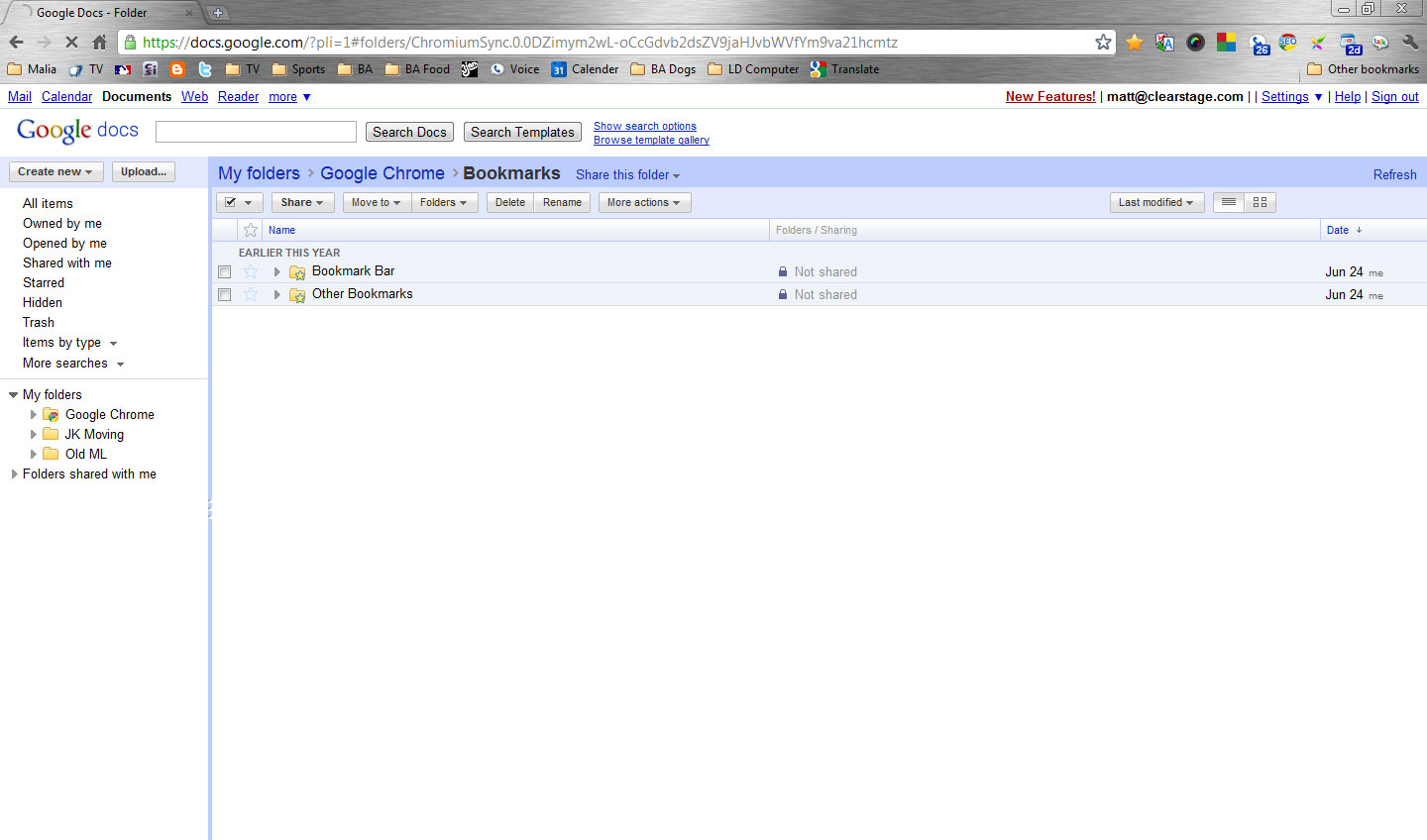Open the Share this folder dropdown
The image size is (1427, 840).
pyautogui.click(x=628, y=175)
